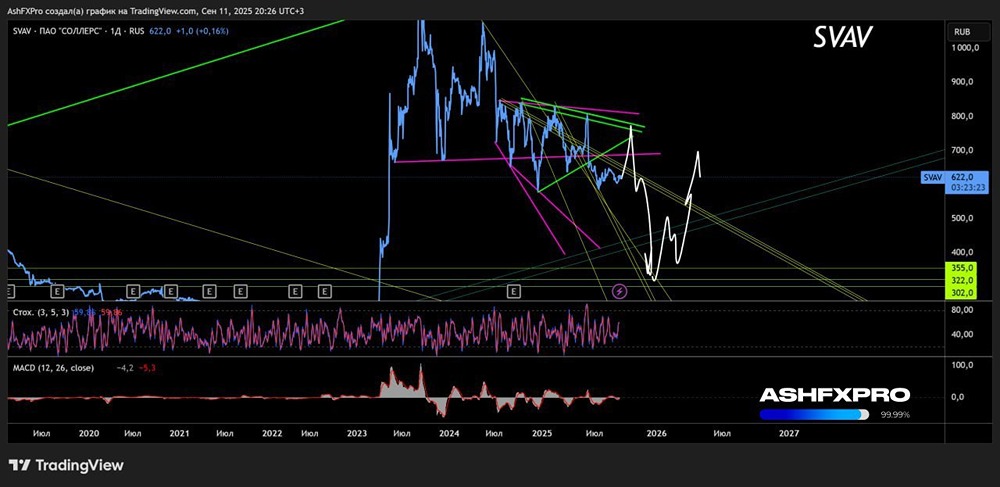Click the green 322,0 price level label
The width and height of the screenshot is (1000, 487).
(962, 280)
